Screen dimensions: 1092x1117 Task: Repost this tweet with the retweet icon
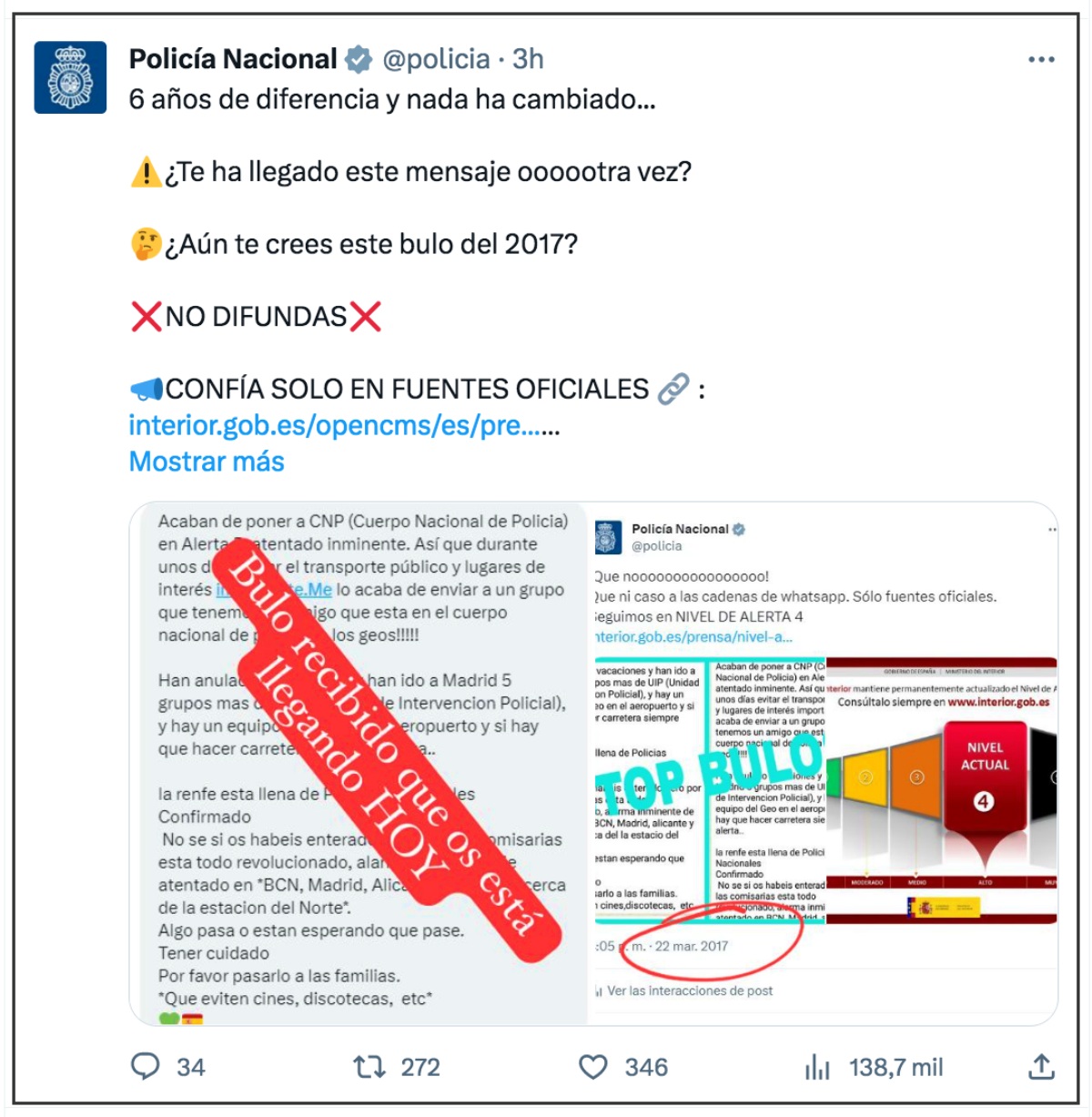(369, 1066)
